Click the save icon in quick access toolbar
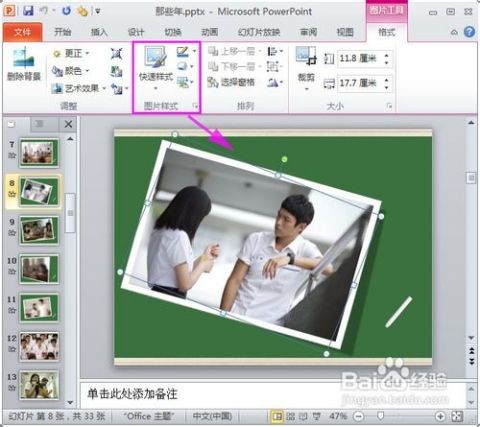480x427 pixels. [28, 11]
